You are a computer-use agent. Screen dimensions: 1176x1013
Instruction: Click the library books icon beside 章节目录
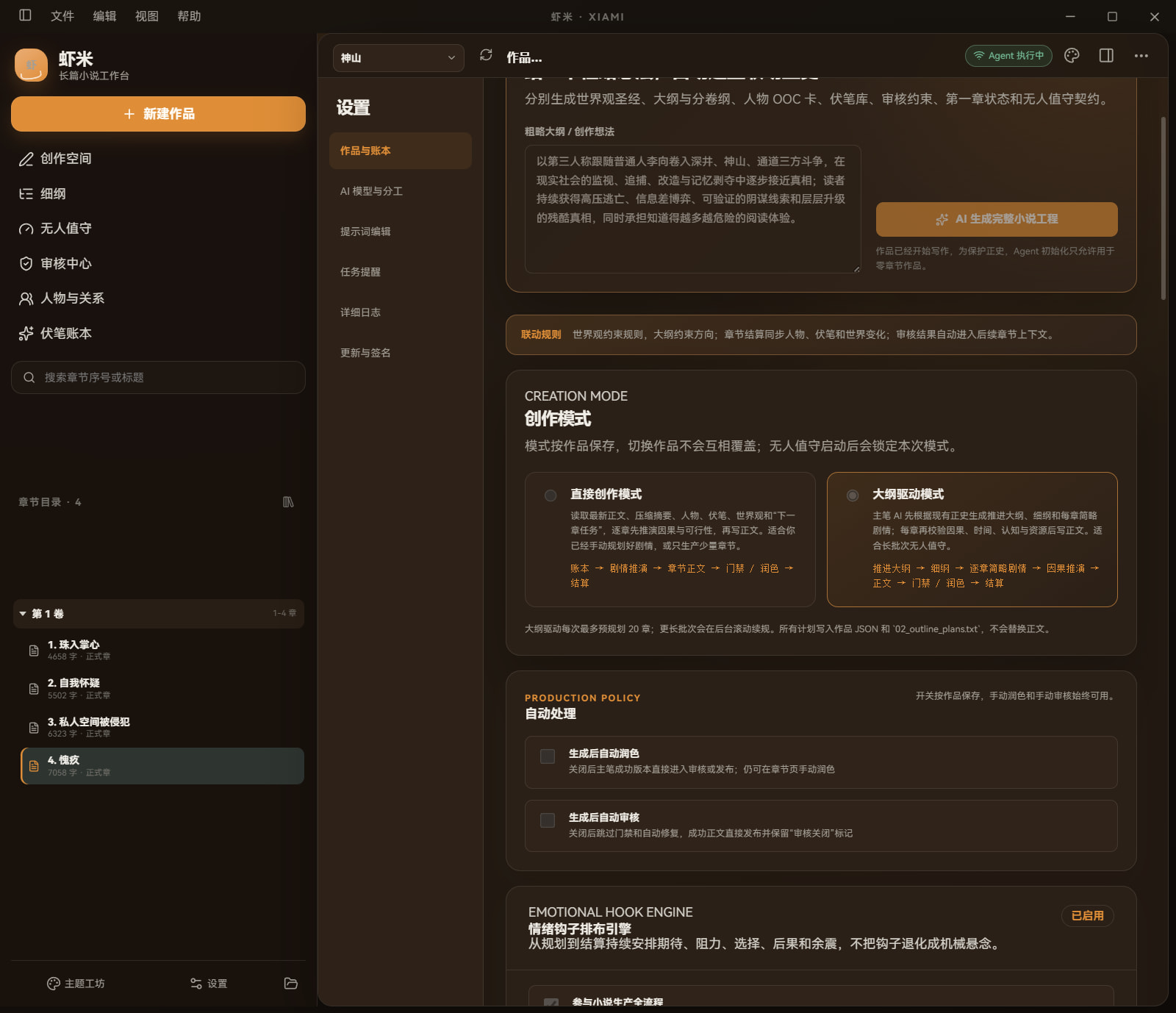pos(288,502)
